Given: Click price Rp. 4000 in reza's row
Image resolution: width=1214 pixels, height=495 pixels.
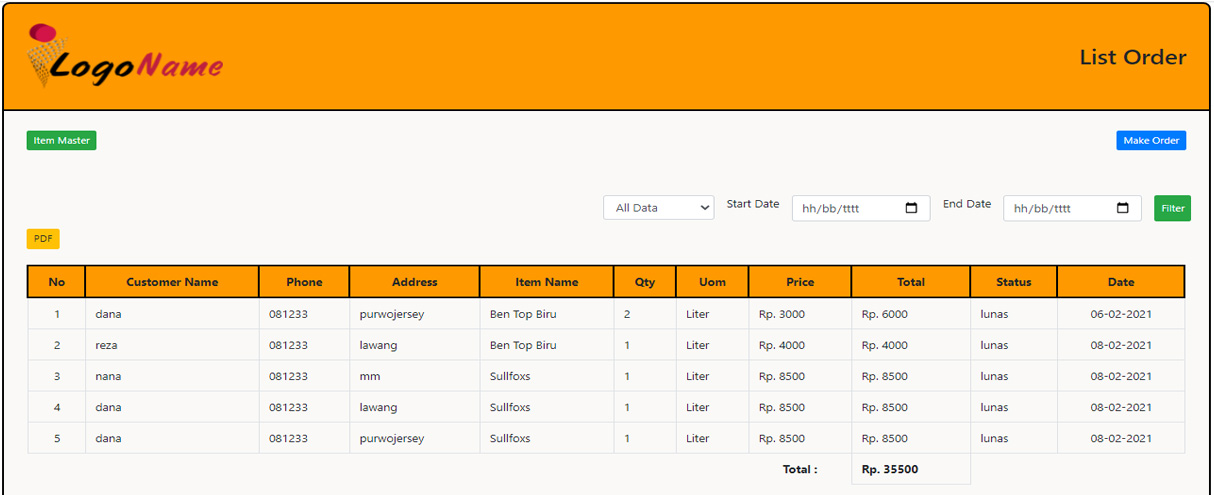Looking at the screenshot, I should [x=782, y=345].
